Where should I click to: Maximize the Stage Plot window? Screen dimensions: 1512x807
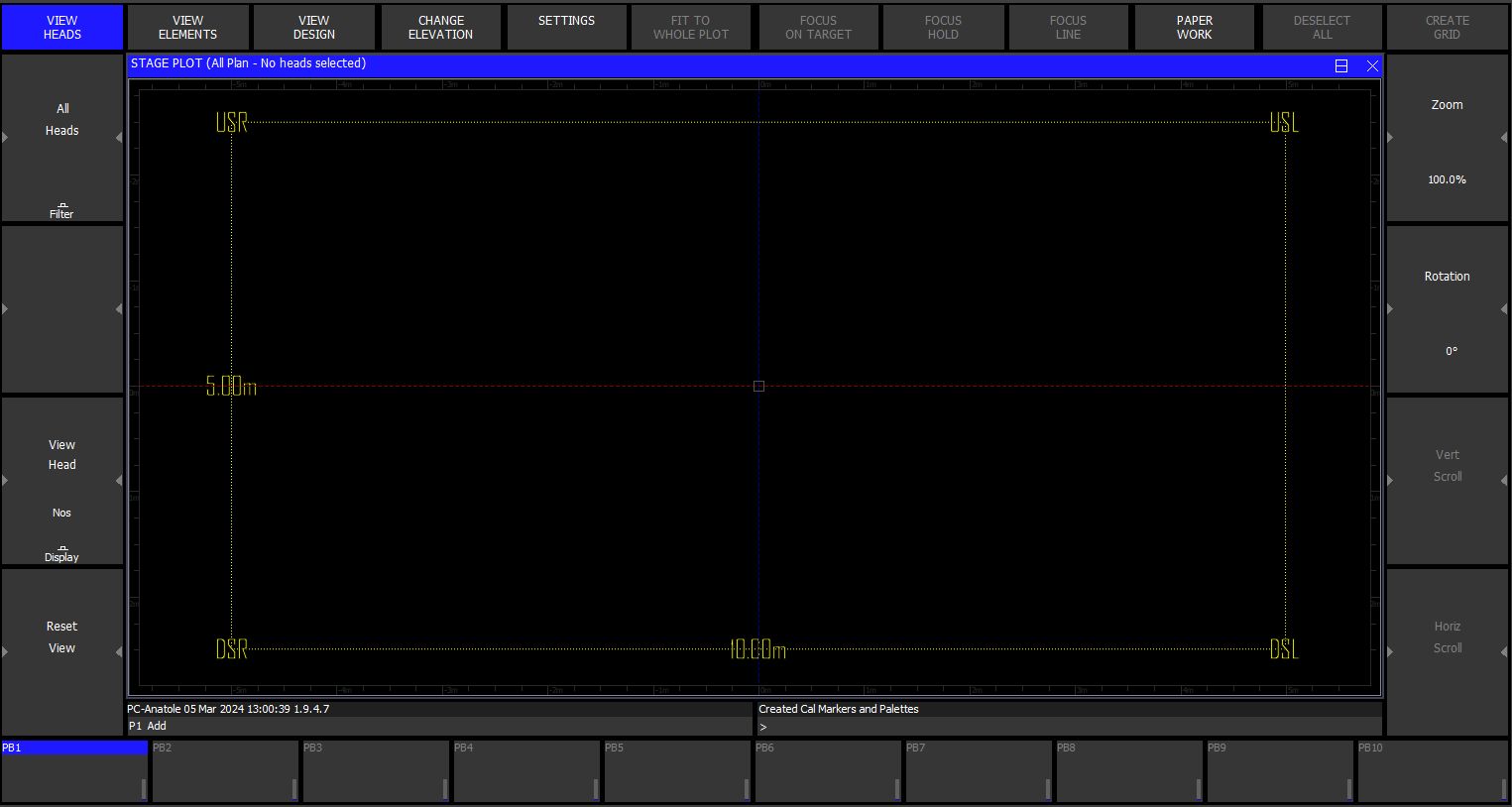1341,65
